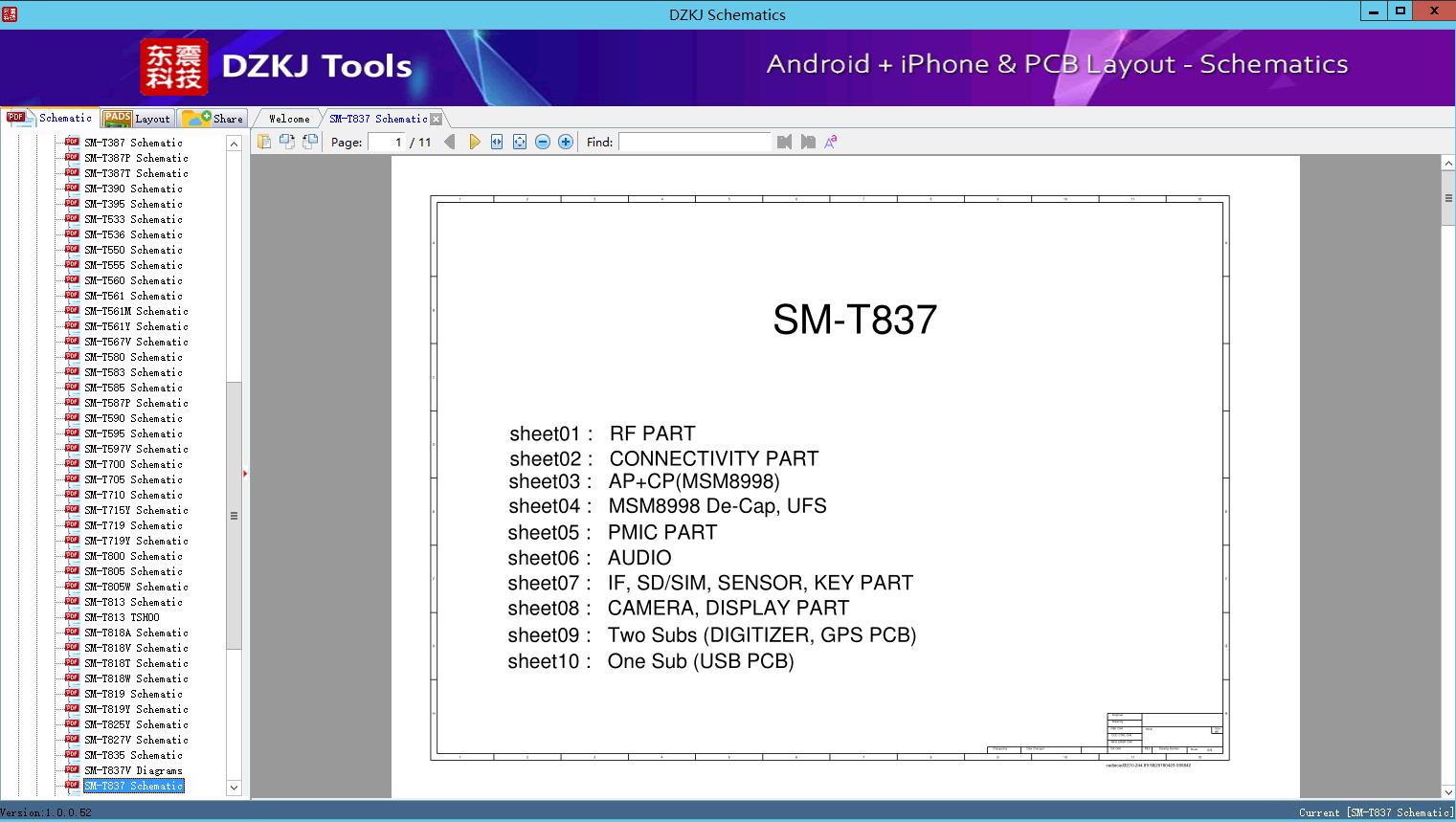
Task: Open SM-T567V Schematic in tree
Action: pos(136,342)
